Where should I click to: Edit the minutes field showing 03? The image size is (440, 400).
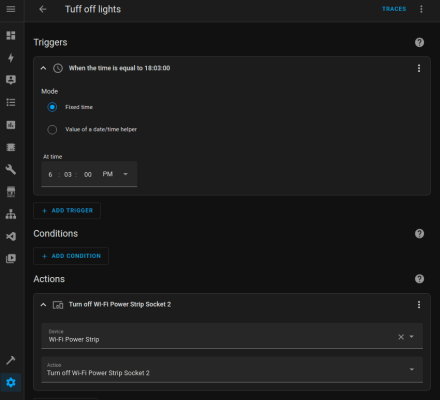[68, 174]
